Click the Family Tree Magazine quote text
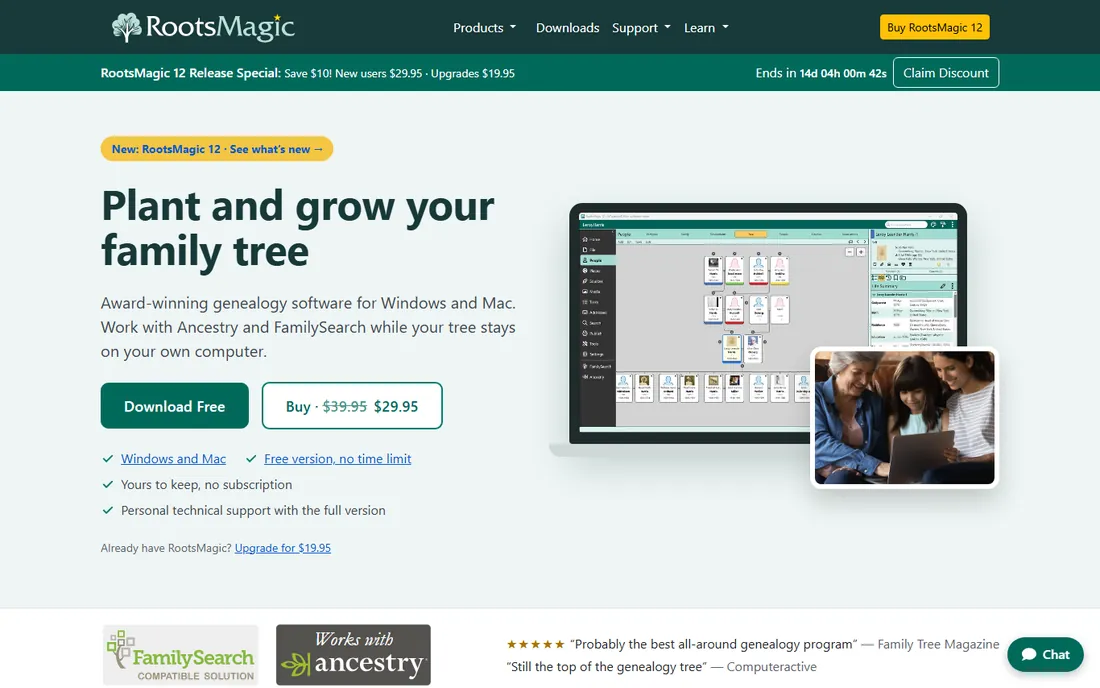 pyautogui.click(x=714, y=644)
